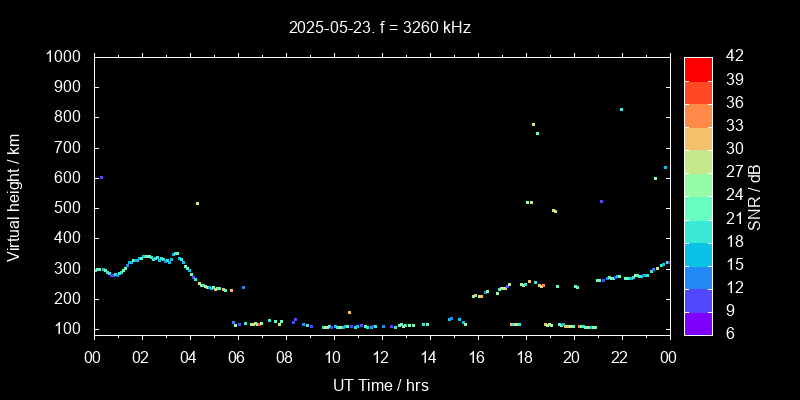The height and width of the screenshot is (400, 800).
Task: Click the '18' tick label on the time axis
Action: pyautogui.click(x=524, y=357)
